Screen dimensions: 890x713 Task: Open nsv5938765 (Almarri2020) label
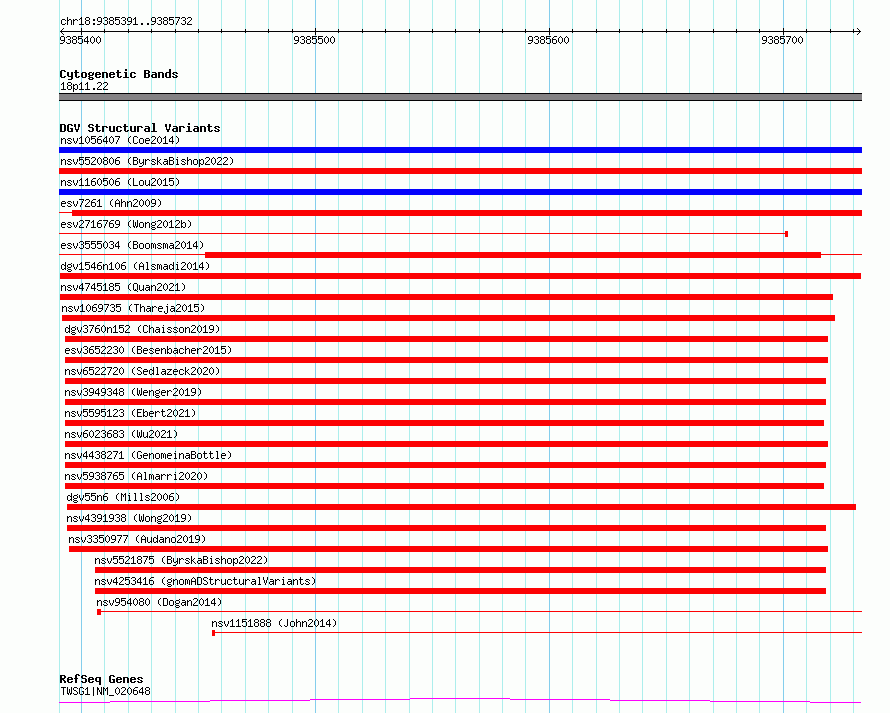(x=136, y=476)
